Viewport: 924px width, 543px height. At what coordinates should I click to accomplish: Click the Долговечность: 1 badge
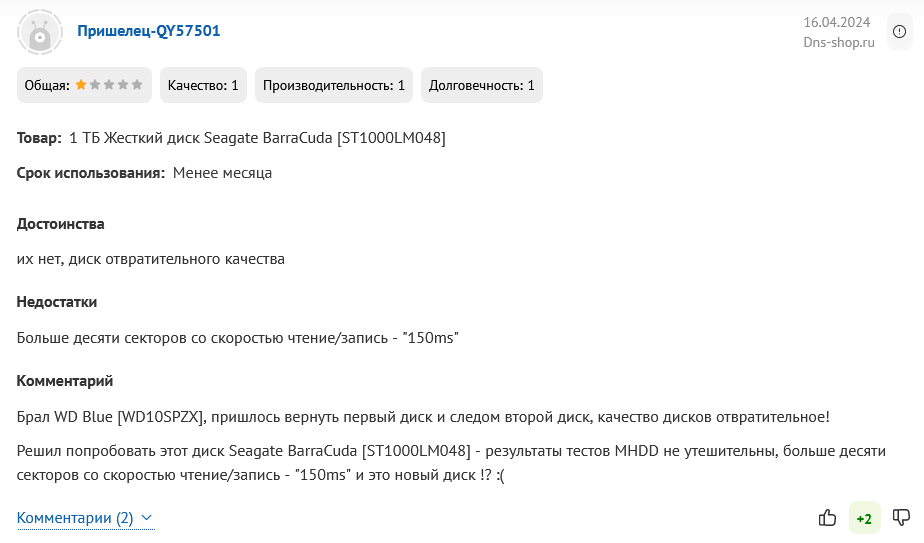click(481, 85)
